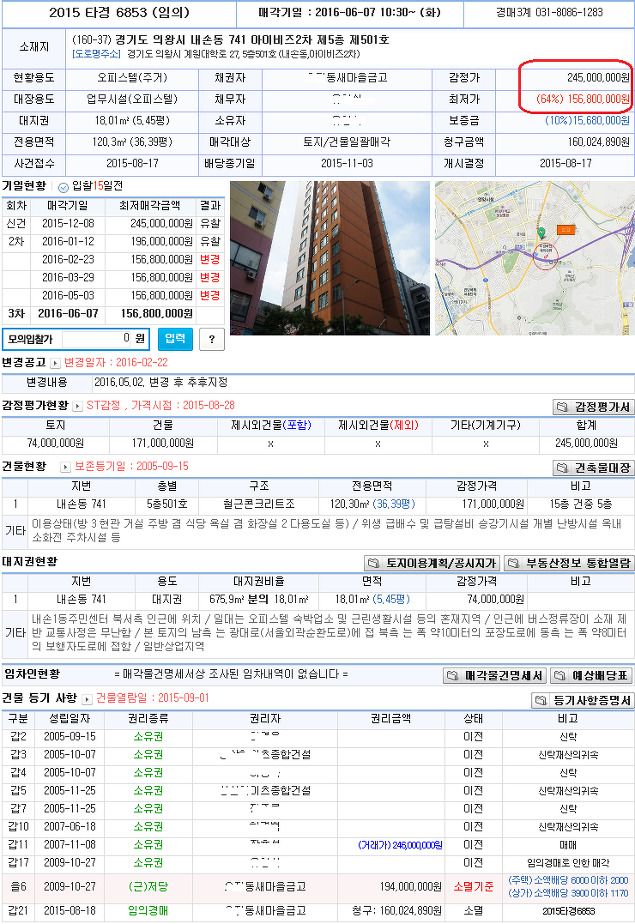635x924 pixels.
Task: Click the icon on 건축물대장 button
Action: click(x=563, y=468)
